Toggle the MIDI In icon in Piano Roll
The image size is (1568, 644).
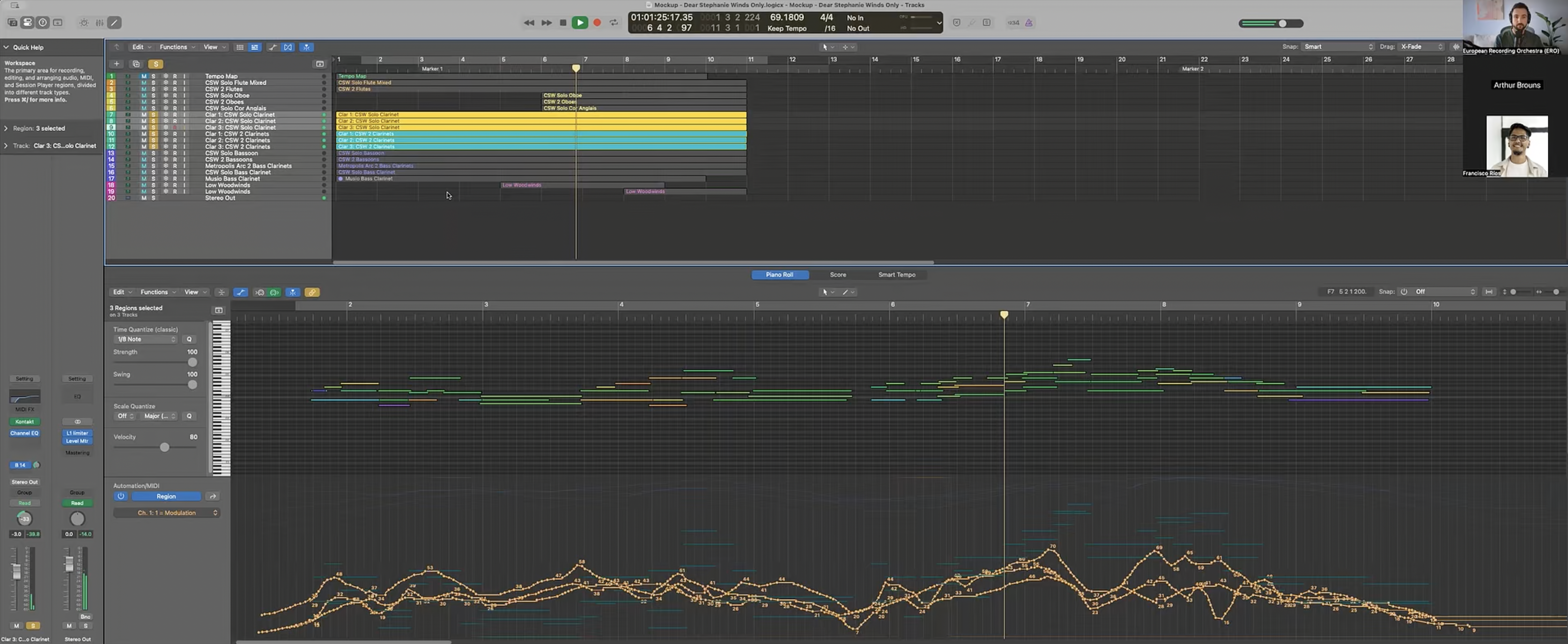[260, 293]
